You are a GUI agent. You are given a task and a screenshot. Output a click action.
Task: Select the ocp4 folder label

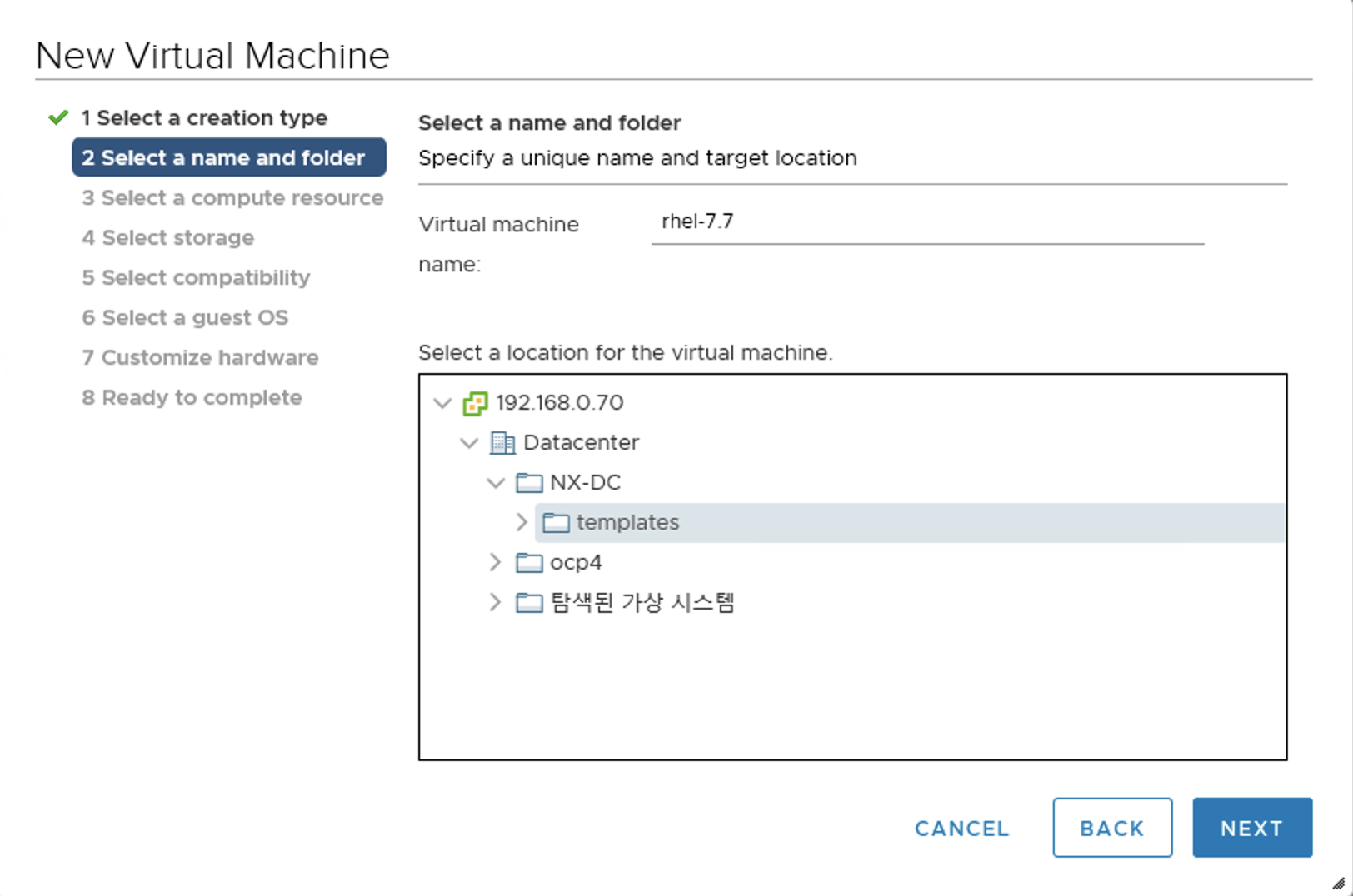[x=576, y=563]
